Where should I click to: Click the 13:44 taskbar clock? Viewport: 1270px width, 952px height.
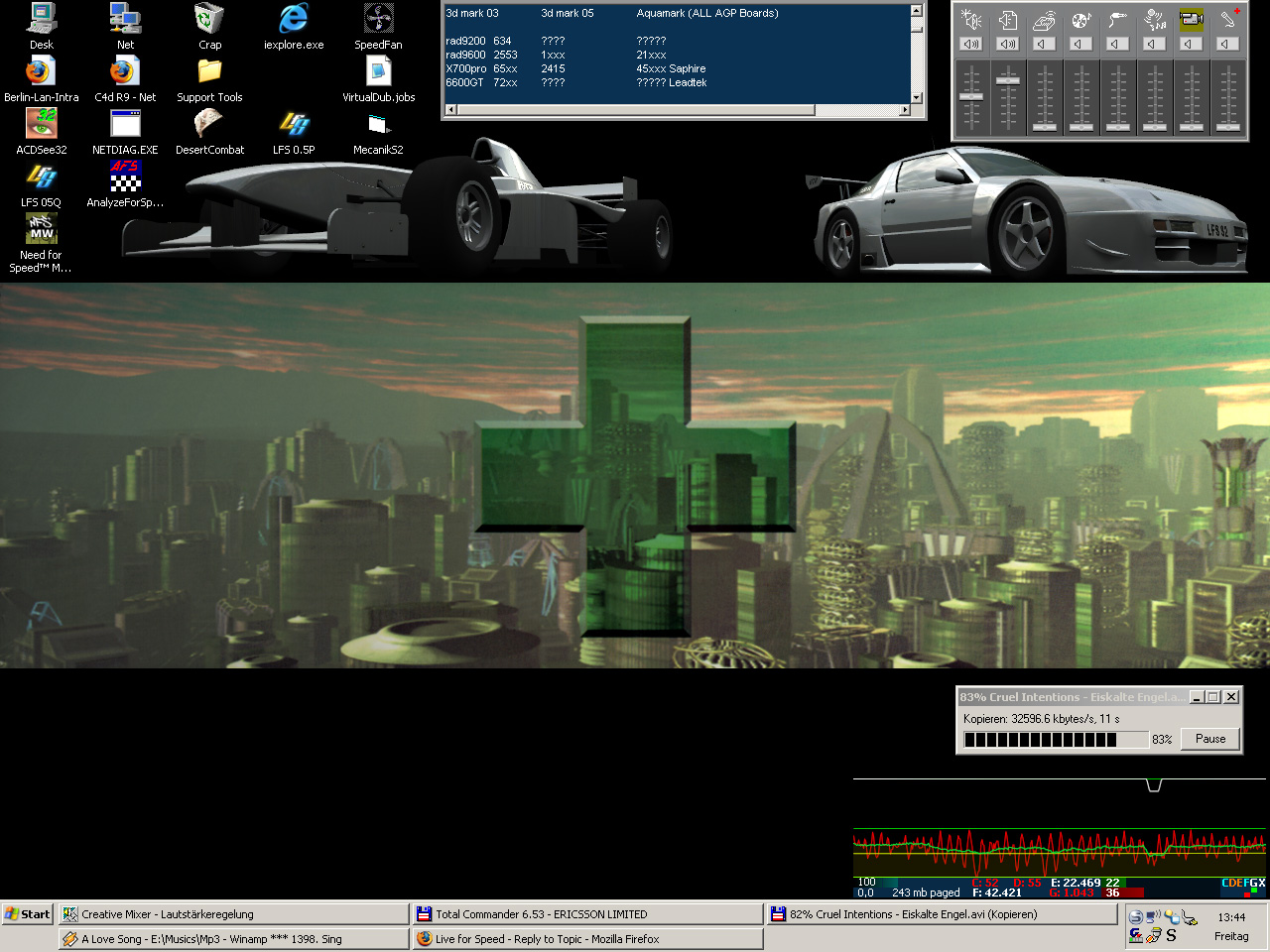coord(1231,917)
